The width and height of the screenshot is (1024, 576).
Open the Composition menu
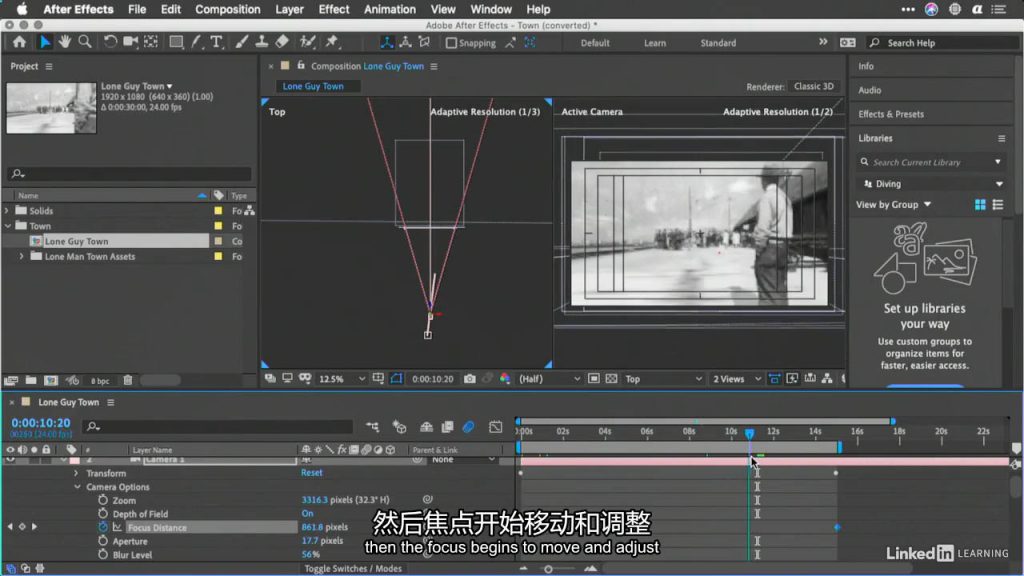[x=227, y=9]
